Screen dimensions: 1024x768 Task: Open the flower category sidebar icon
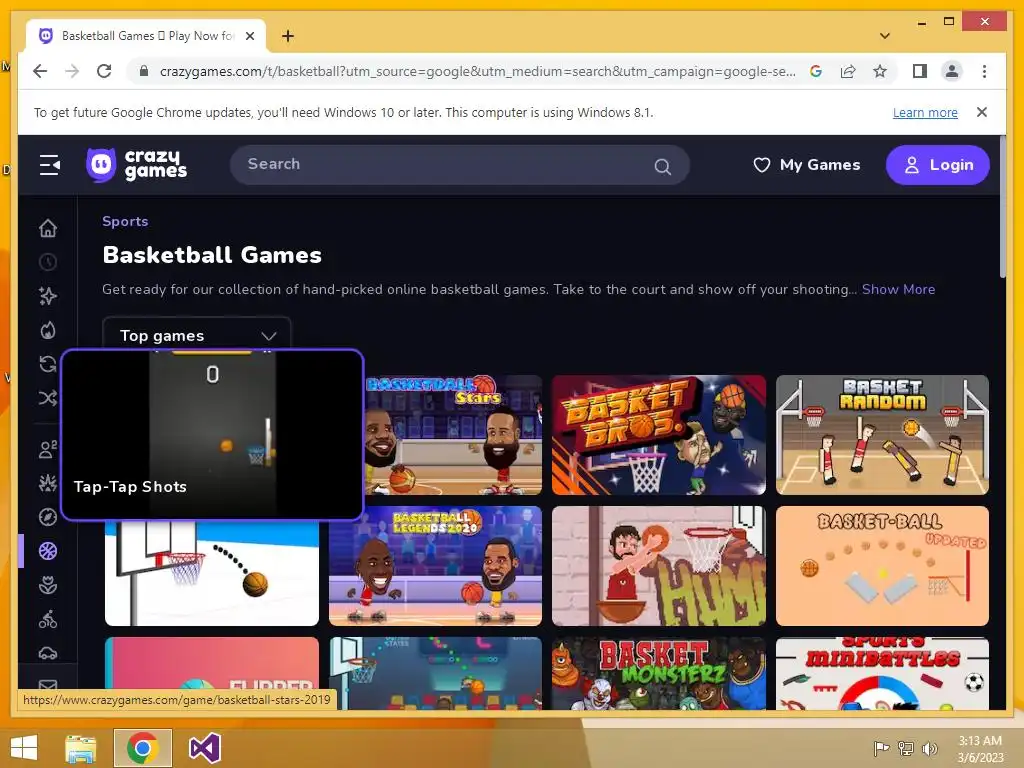[48, 585]
